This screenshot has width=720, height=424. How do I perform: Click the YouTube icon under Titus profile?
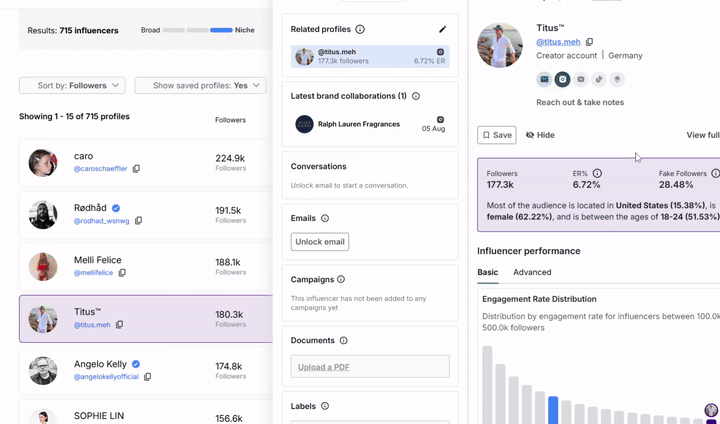click(581, 79)
